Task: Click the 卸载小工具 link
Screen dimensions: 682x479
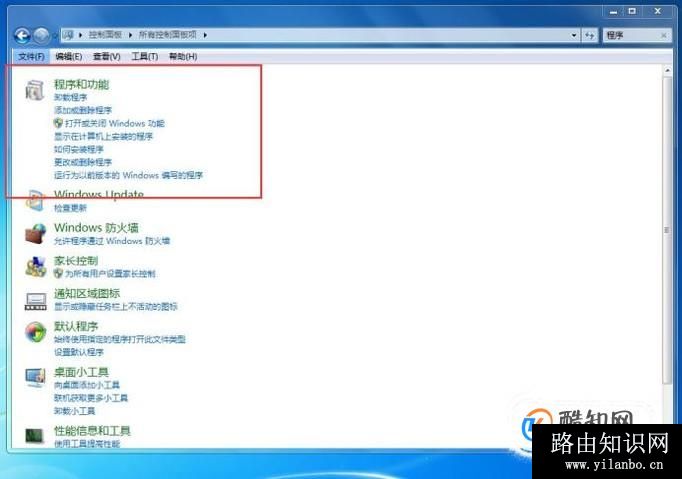Action: click(x=74, y=411)
